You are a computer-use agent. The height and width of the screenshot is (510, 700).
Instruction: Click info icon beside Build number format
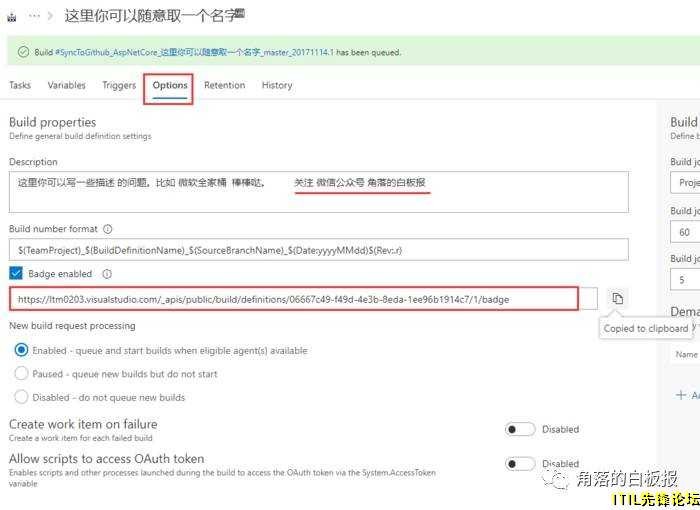(108, 229)
